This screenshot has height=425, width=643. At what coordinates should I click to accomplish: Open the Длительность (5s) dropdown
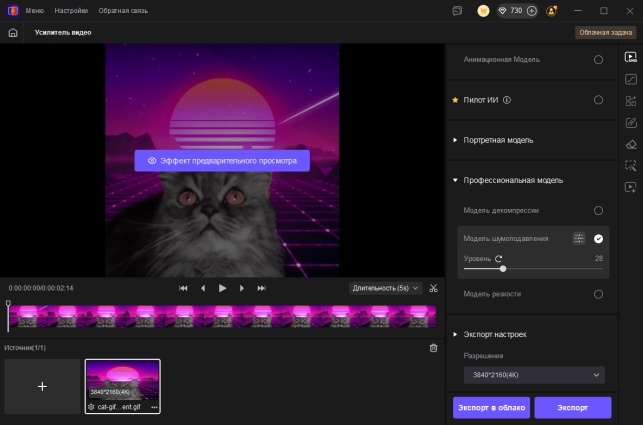385,288
